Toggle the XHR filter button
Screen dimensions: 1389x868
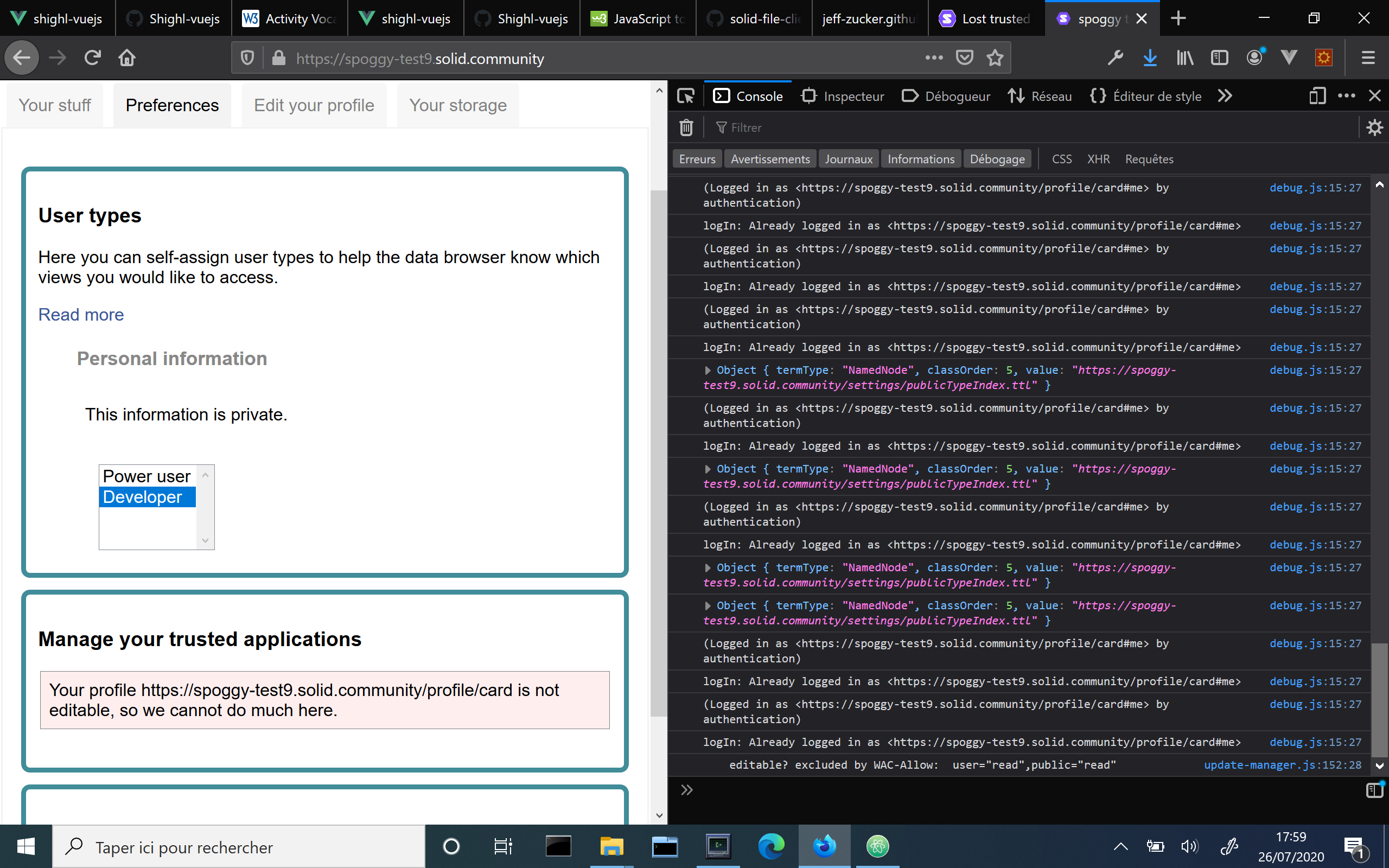1098,159
